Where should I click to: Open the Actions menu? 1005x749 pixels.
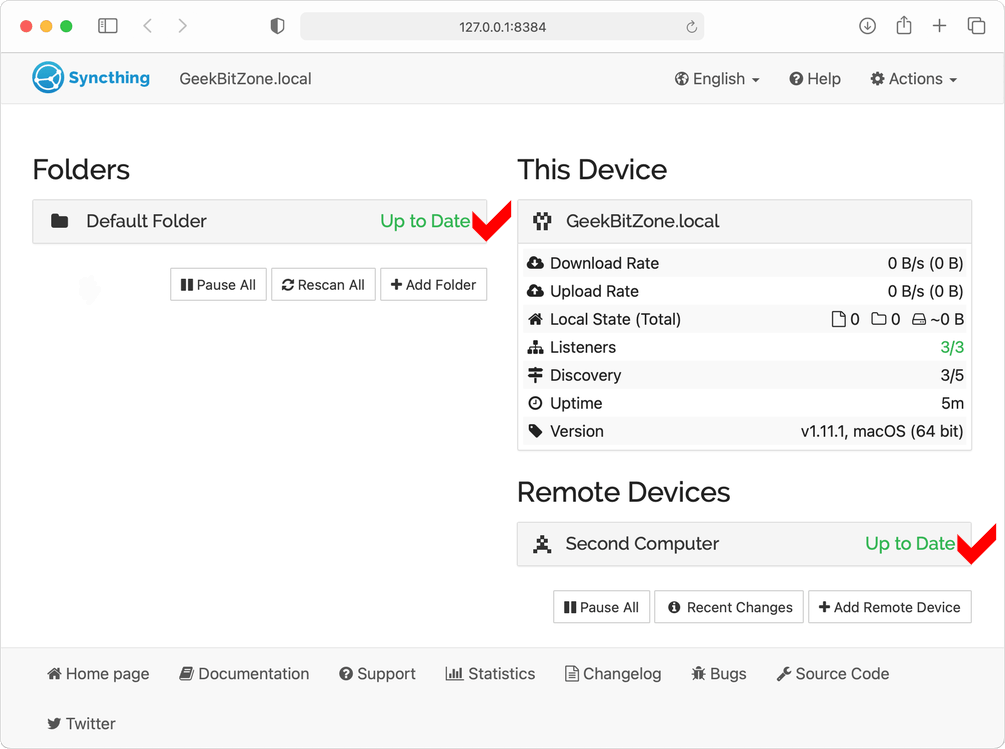point(913,79)
